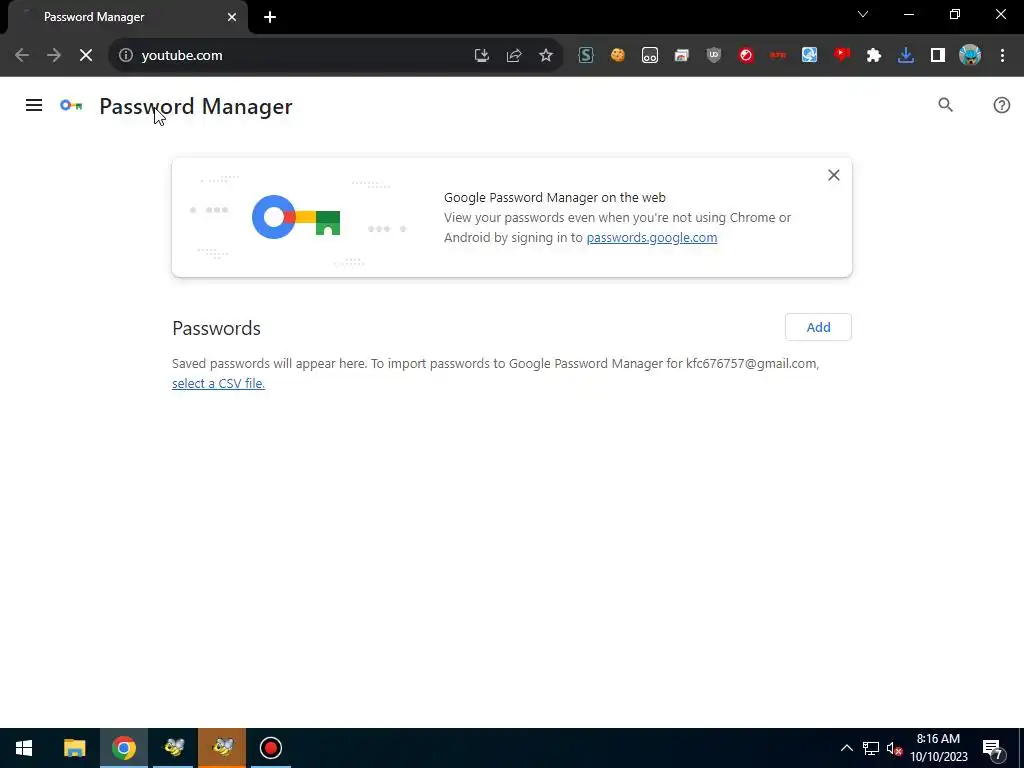Viewport: 1024px width, 768px height.
Task: Open the Chrome three-dot menu
Action: click(x=1002, y=56)
